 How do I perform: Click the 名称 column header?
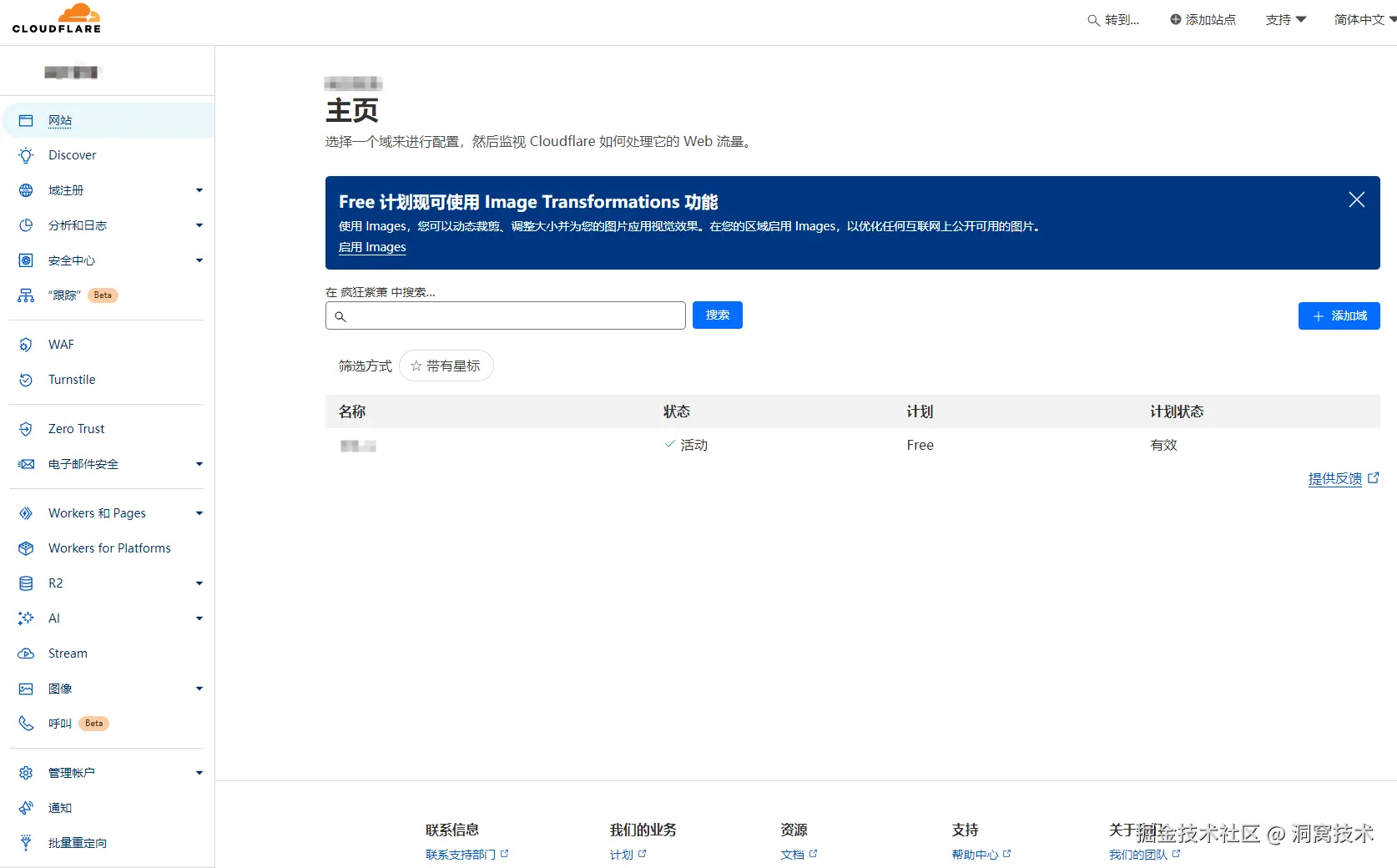(x=352, y=411)
